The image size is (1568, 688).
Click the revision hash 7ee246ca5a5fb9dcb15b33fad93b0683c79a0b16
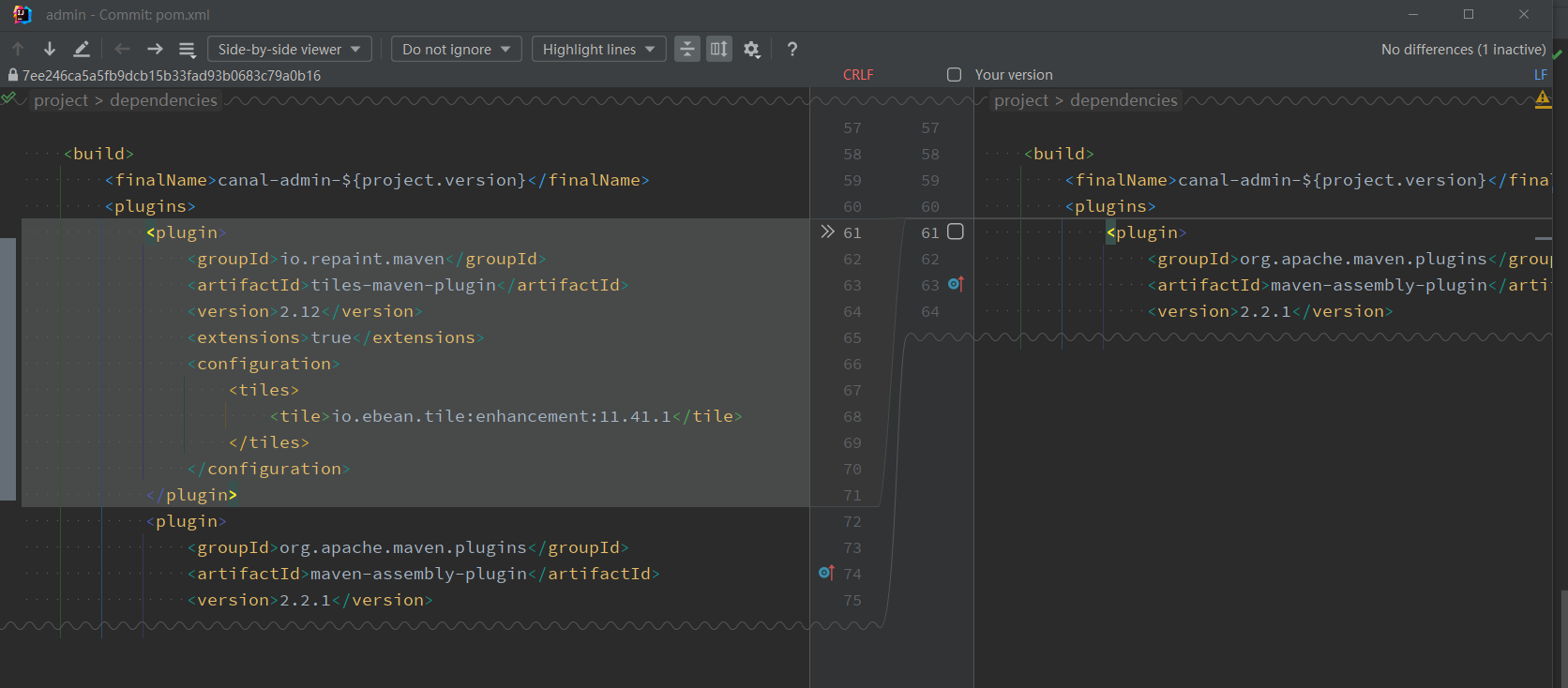pyautogui.click(x=172, y=75)
